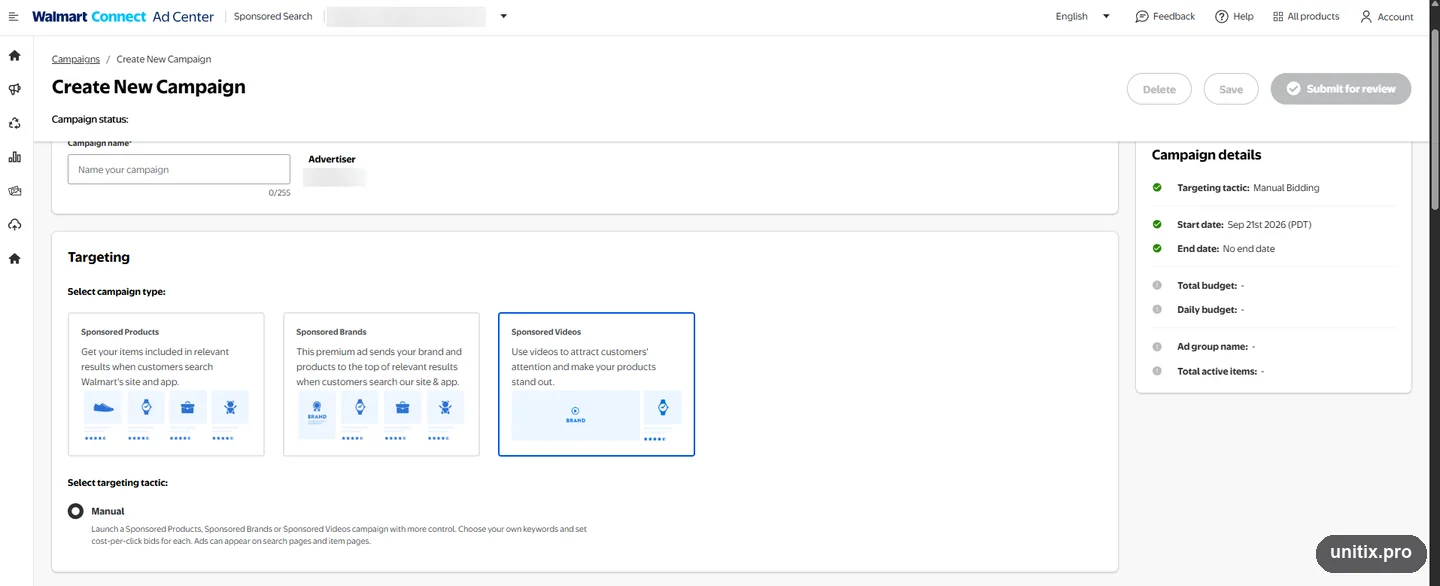Click the Save button

[x=1231, y=89]
